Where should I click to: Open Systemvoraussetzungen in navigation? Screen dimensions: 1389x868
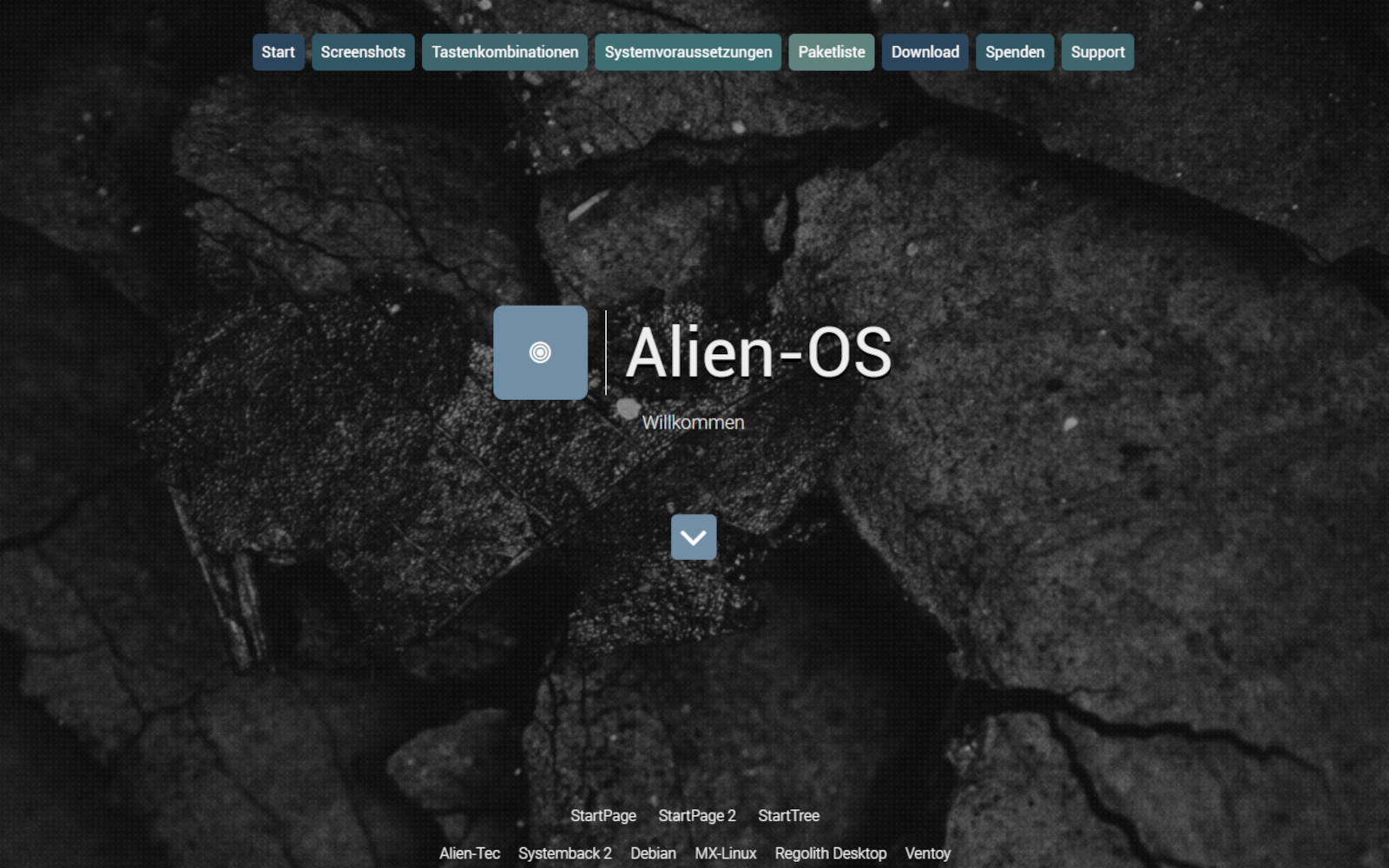(688, 52)
